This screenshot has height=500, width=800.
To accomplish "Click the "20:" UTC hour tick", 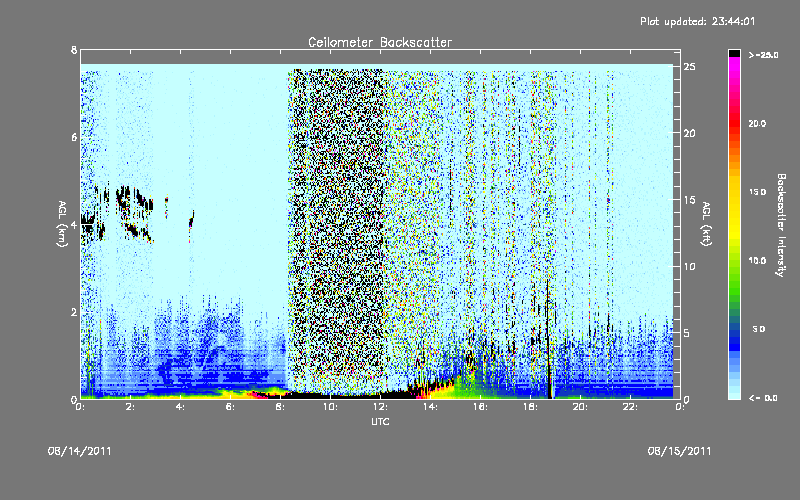I will pyautogui.click(x=580, y=407).
